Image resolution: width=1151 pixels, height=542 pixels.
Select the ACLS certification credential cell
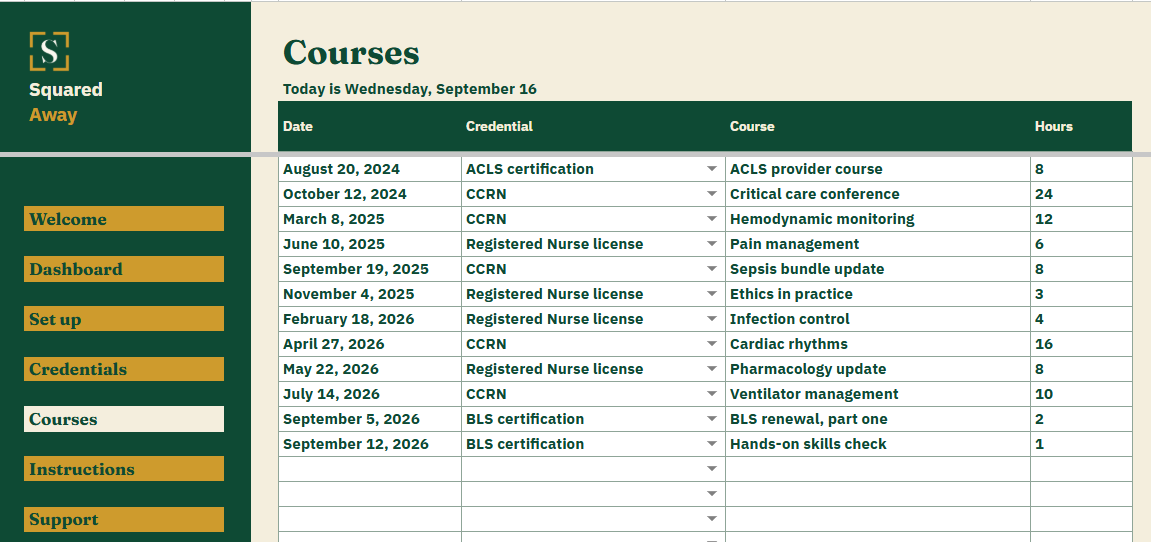[x=593, y=169]
